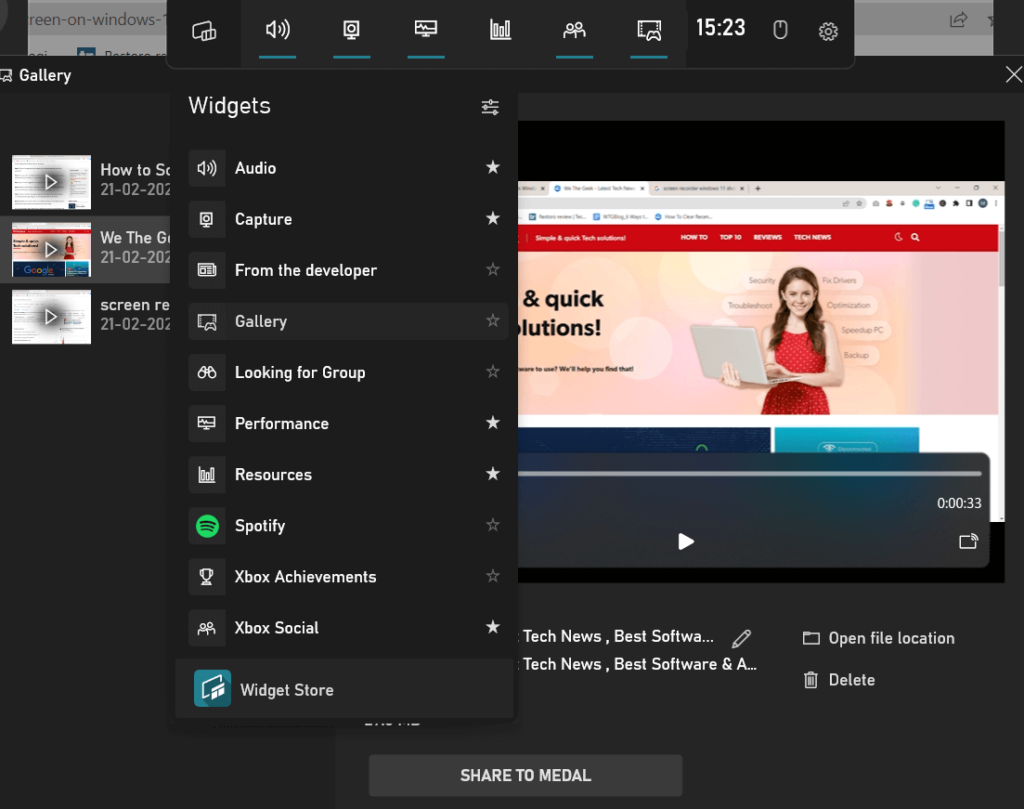Click the 15:23 clock display

(720, 28)
